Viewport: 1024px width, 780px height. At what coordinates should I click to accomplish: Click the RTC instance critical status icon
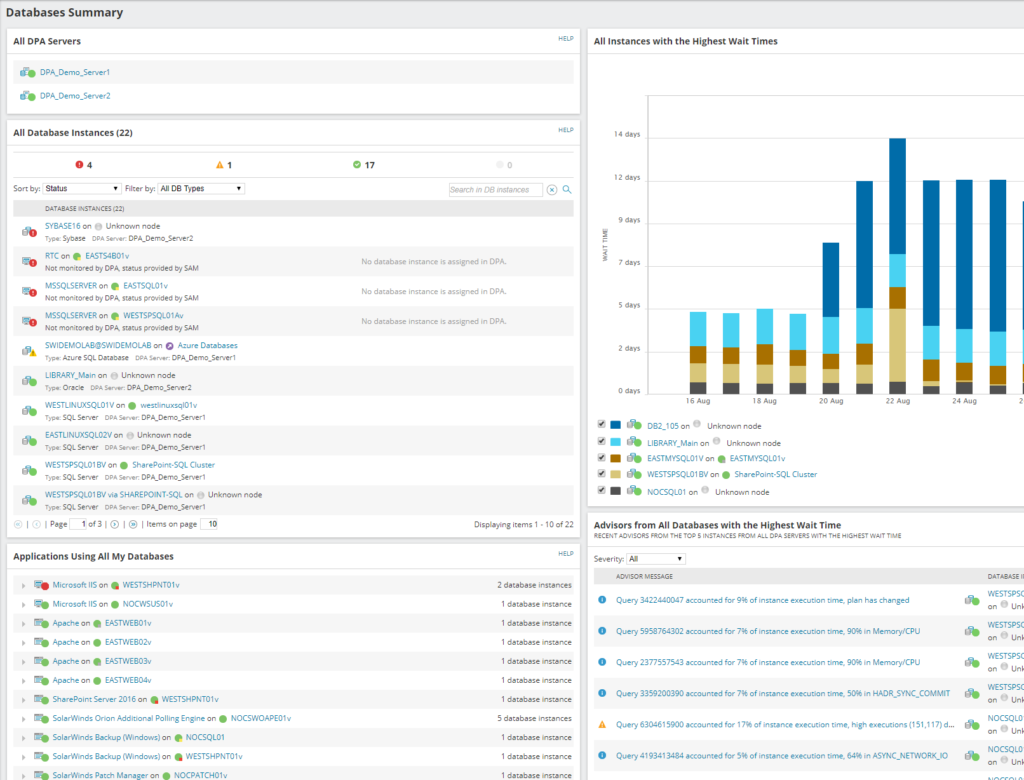(29, 261)
